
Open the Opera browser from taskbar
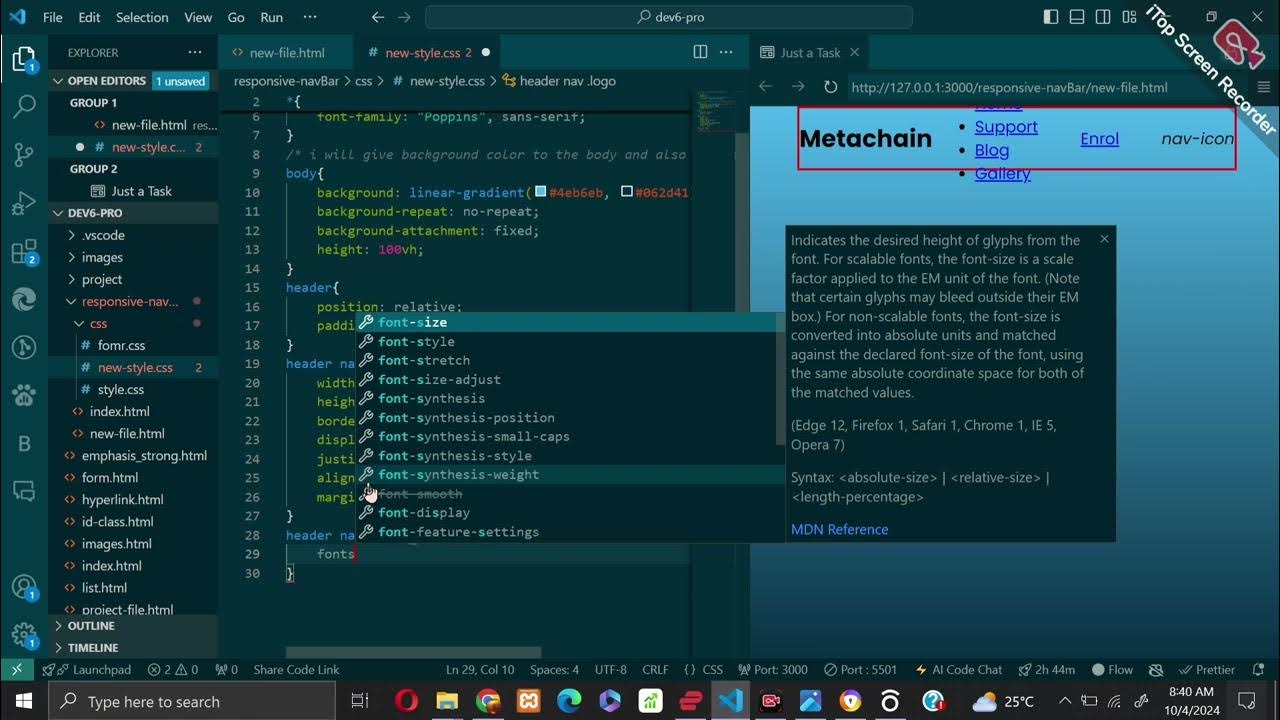pos(407,701)
